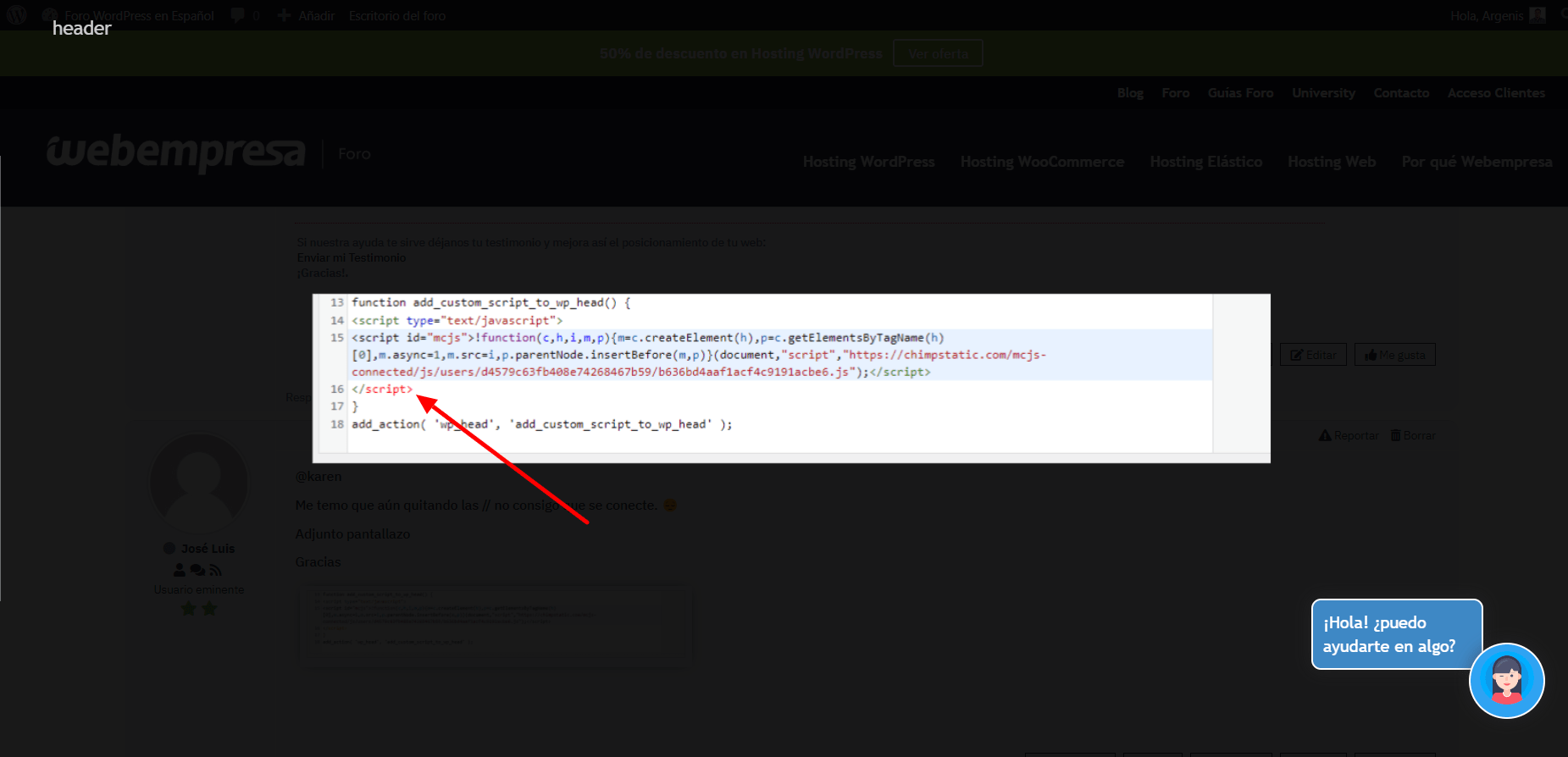Image resolution: width=1568 pixels, height=757 pixels.
Task: Click the comments icon under José Luis
Action: 197,571
